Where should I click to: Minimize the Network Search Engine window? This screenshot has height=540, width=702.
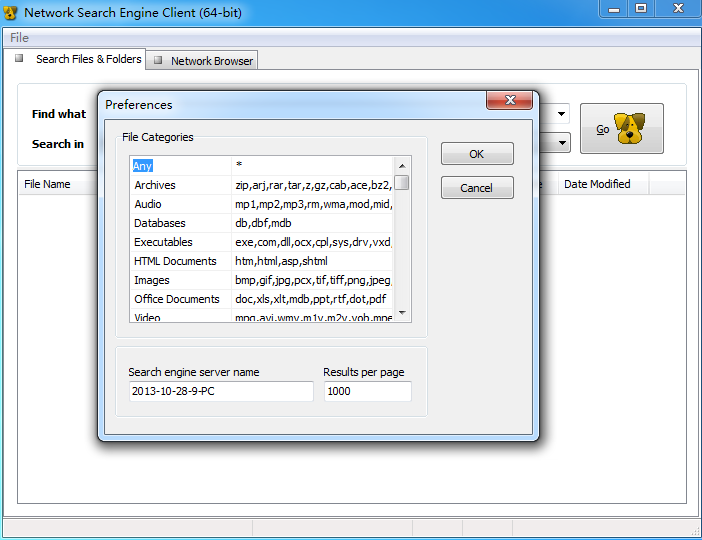click(614, 9)
